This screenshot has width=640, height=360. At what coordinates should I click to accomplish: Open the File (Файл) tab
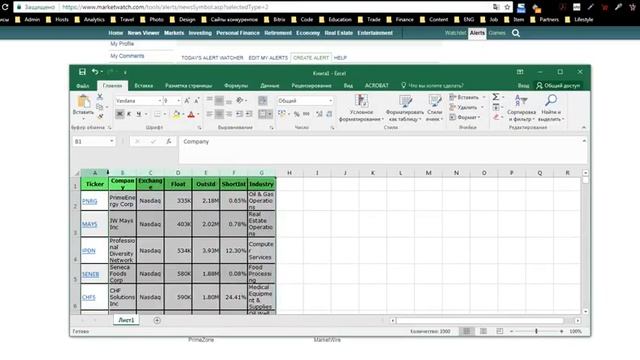83,86
